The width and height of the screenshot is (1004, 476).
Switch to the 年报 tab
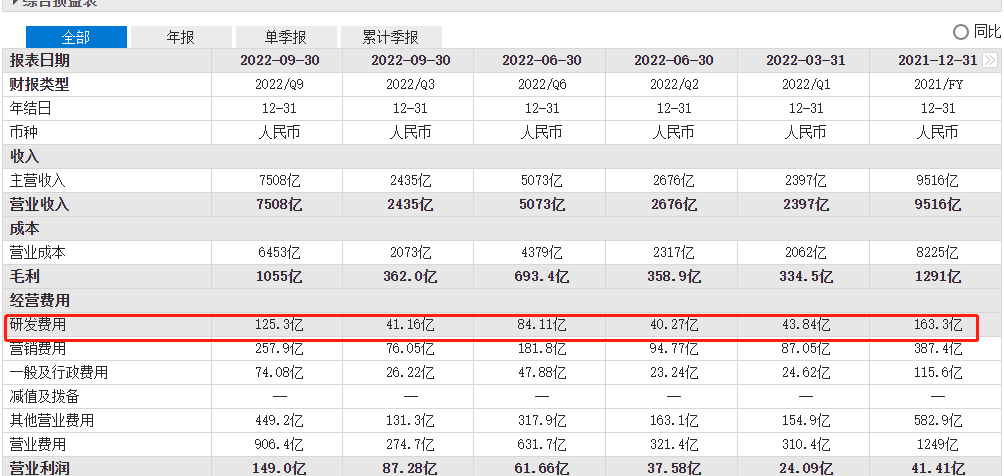tap(181, 38)
